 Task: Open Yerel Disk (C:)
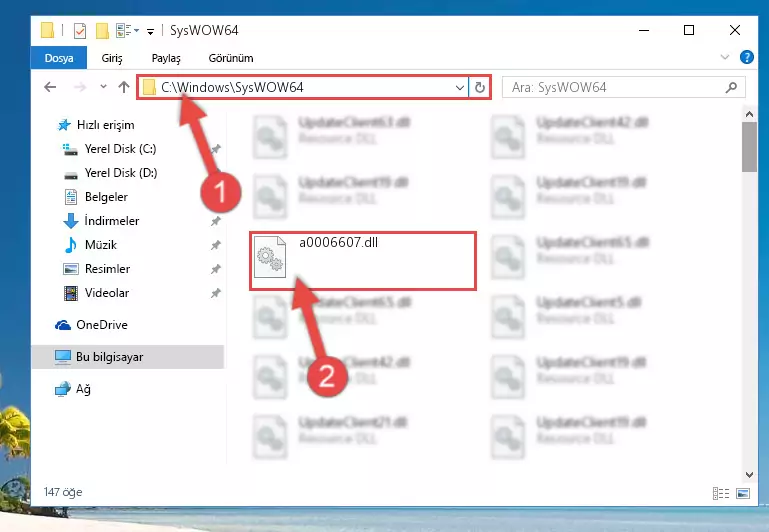[120, 149]
